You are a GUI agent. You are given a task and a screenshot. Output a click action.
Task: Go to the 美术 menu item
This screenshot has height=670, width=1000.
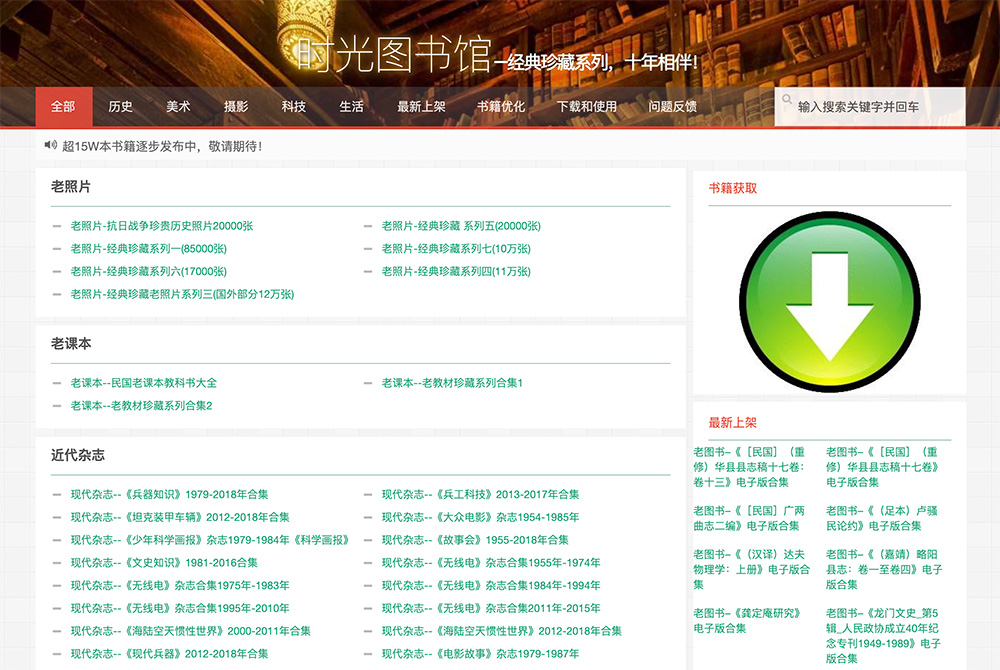click(178, 107)
